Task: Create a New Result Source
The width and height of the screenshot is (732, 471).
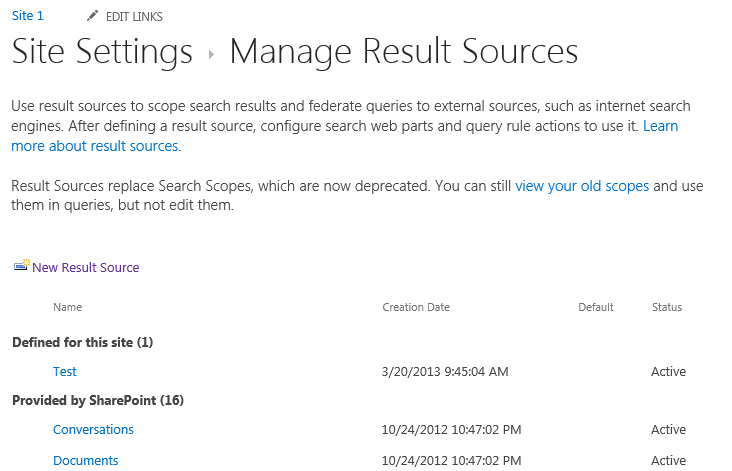Action: pos(85,267)
